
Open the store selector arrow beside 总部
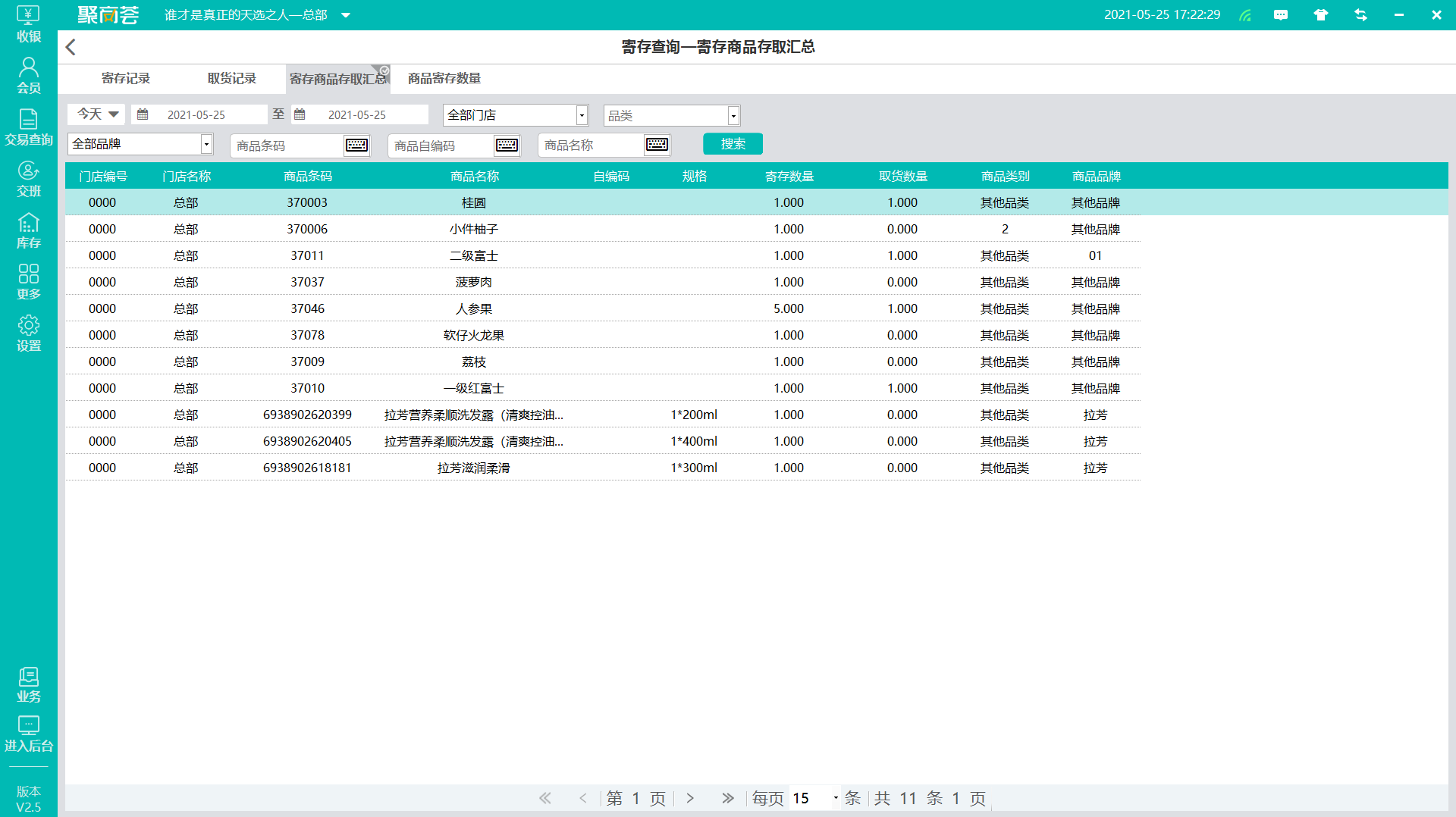[x=346, y=15]
